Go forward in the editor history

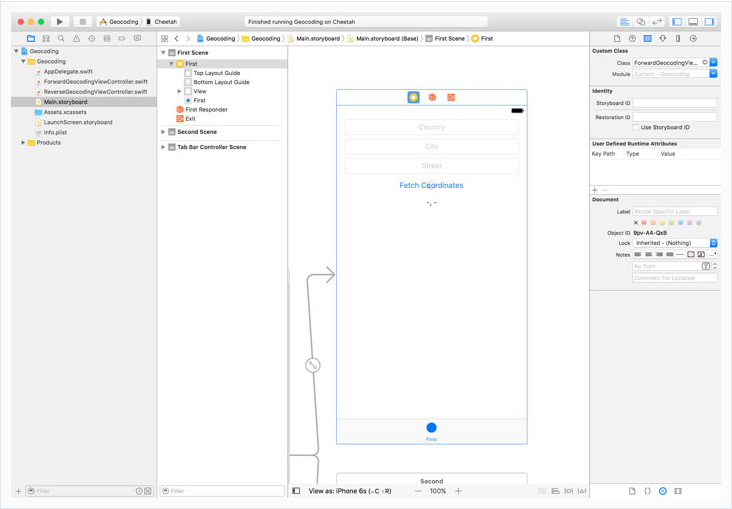pos(188,38)
